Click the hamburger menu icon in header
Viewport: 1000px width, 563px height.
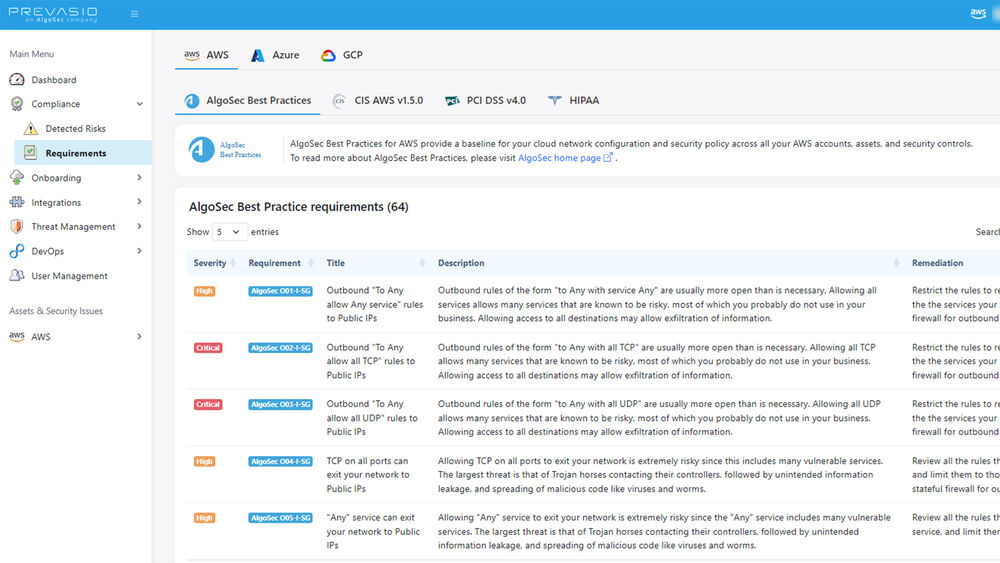click(x=135, y=13)
